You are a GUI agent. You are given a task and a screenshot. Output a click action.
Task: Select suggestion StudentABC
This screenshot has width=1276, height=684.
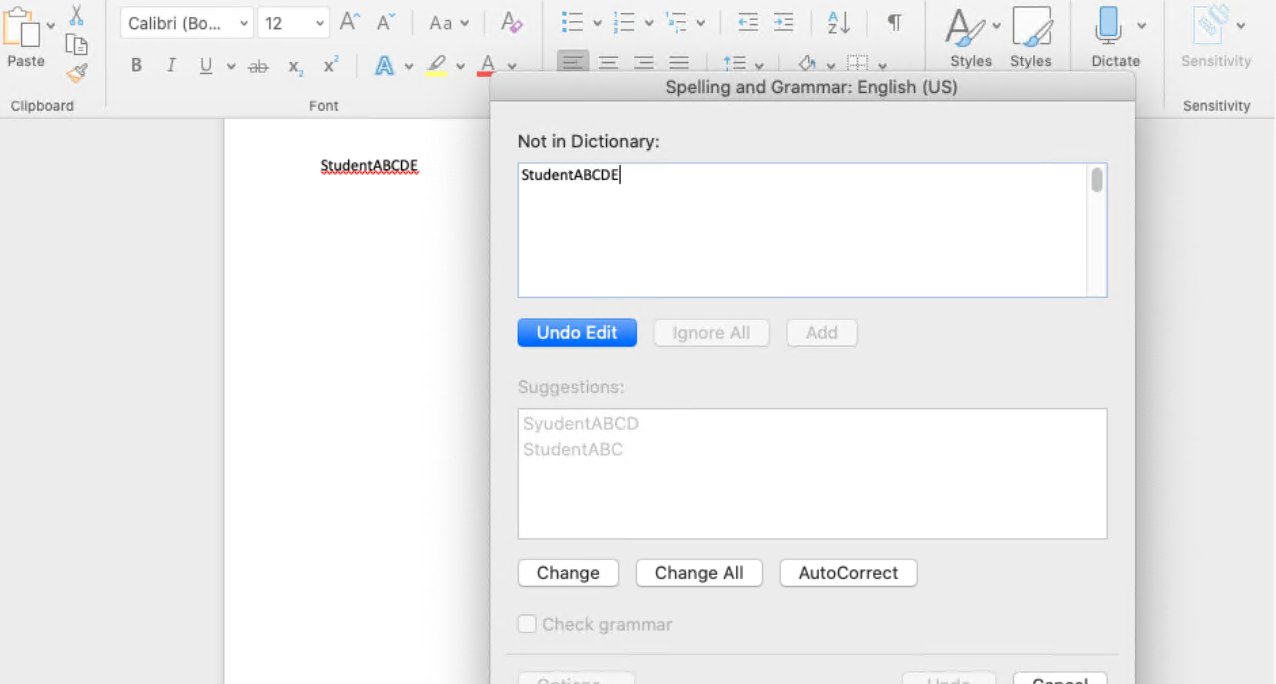573,450
